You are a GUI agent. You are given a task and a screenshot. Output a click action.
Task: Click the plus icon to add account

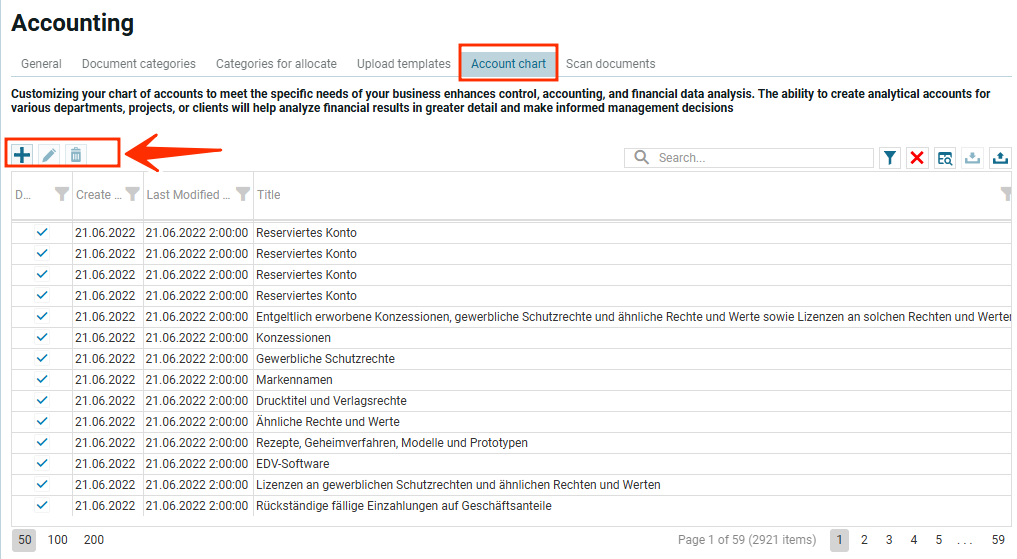[22, 154]
